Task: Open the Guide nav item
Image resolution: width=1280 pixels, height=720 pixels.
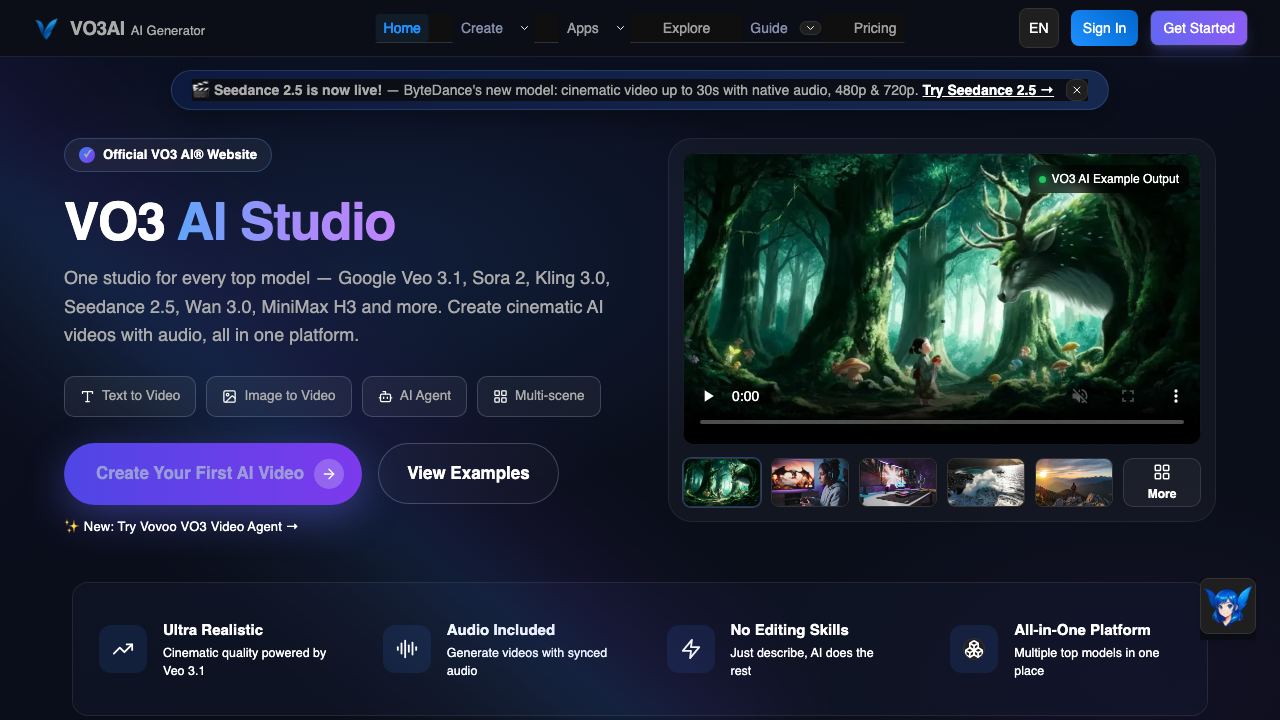Action: (769, 28)
